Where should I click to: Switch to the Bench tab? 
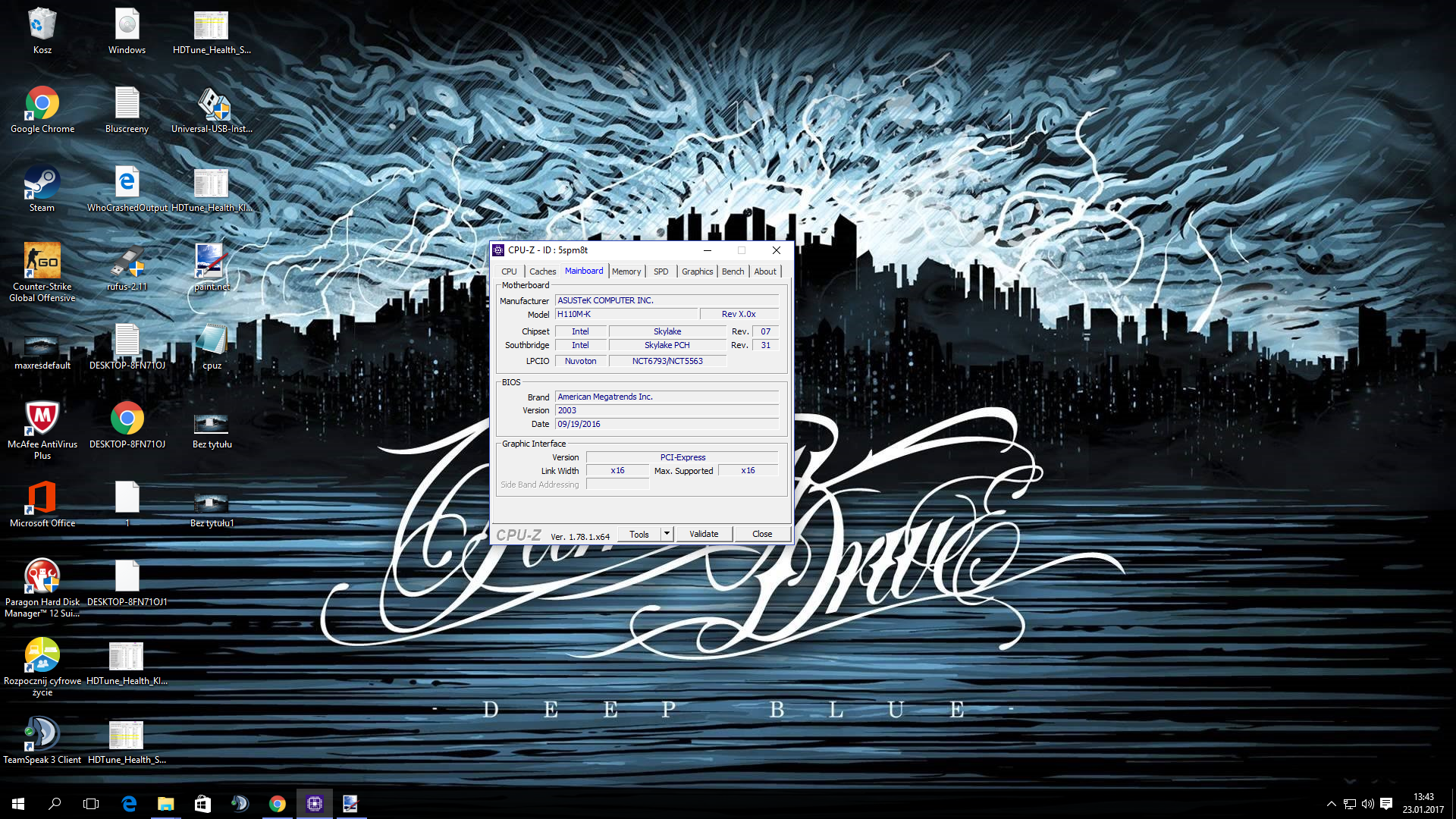tap(733, 271)
